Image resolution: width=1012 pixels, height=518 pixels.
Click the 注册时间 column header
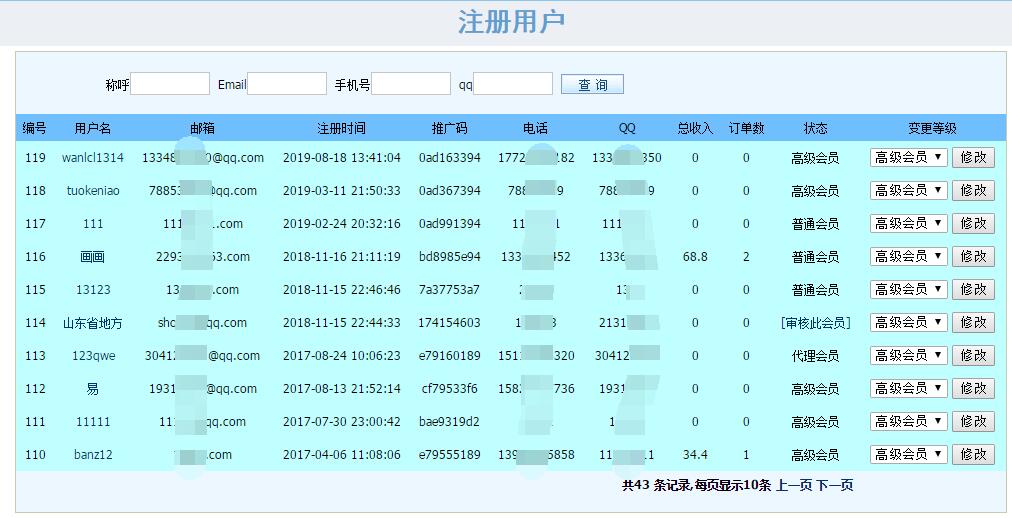(341, 128)
